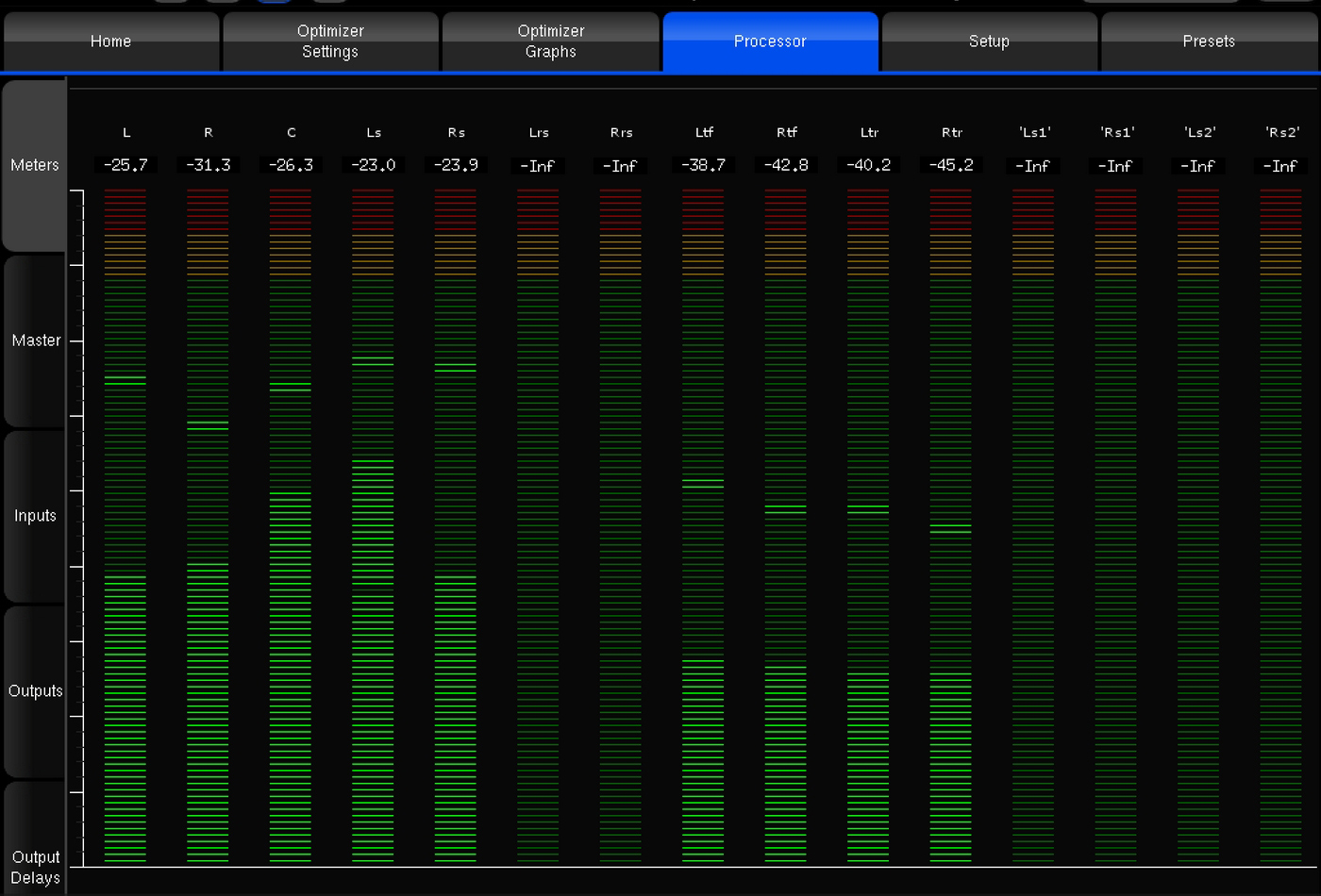Select the Processor tab
Screen dimensions: 1321x896
770,41
